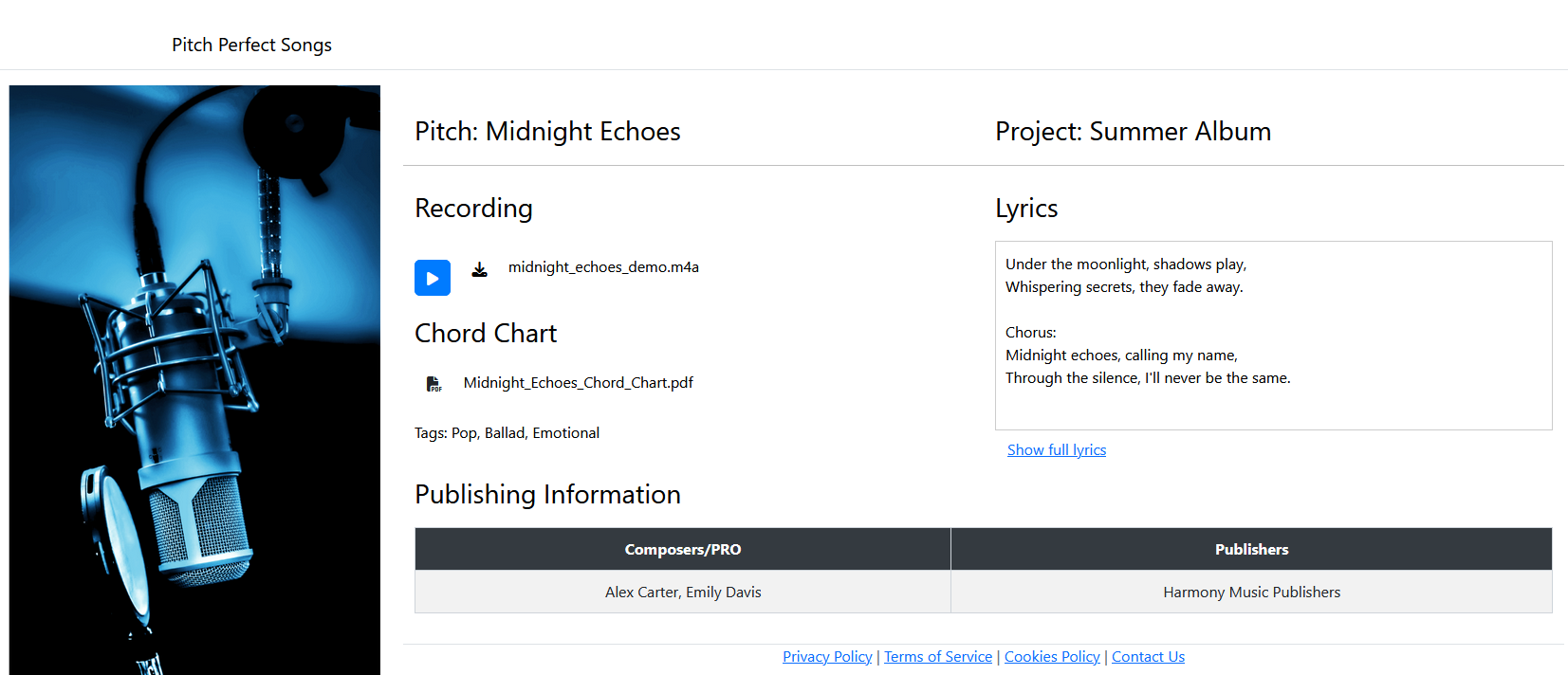Download the demo audio file
This screenshot has width=1568, height=675.
pyautogui.click(x=479, y=270)
